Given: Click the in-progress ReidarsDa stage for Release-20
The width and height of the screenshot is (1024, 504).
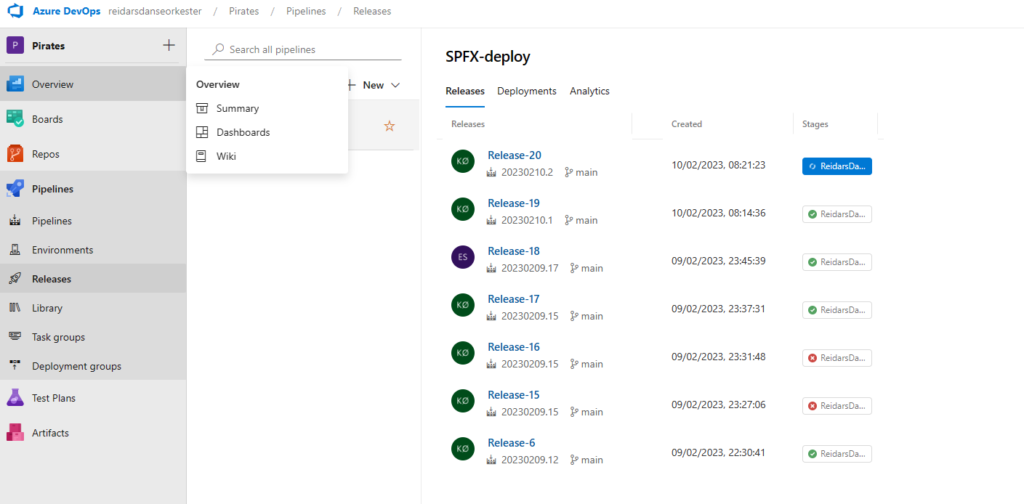Looking at the screenshot, I should tap(837, 166).
